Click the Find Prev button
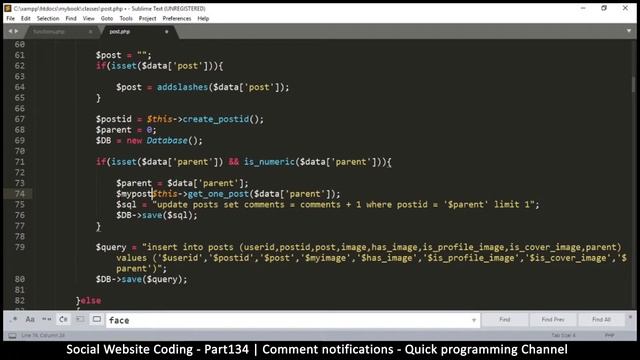The image size is (640, 360). click(553, 320)
